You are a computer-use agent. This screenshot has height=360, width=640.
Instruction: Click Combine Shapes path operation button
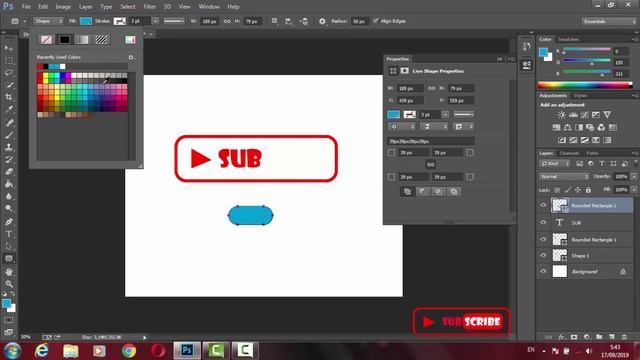coord(407,191)
